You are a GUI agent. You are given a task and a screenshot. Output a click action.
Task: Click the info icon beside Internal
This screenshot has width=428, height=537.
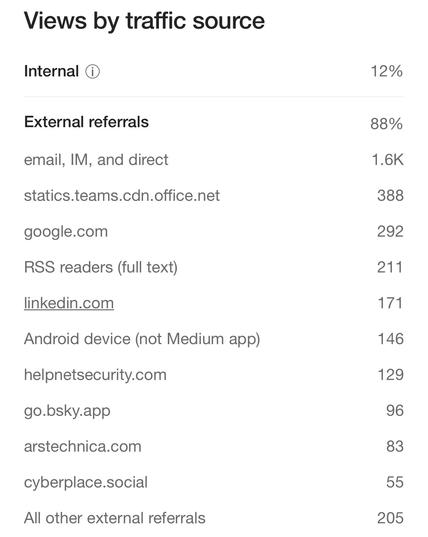[x=92, y=72]
